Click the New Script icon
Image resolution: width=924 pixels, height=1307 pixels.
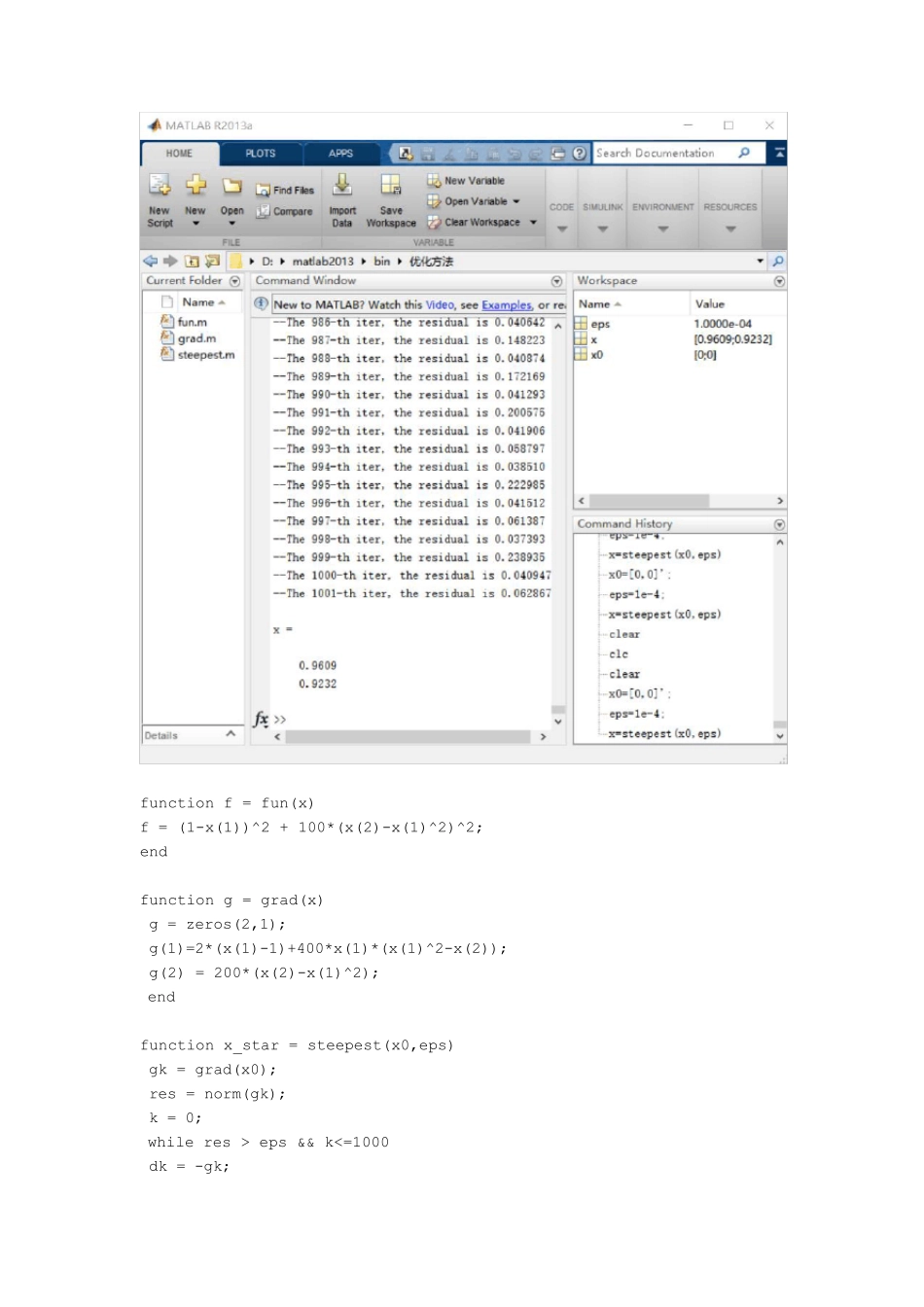pyautogui.click(x=160, y=186)
